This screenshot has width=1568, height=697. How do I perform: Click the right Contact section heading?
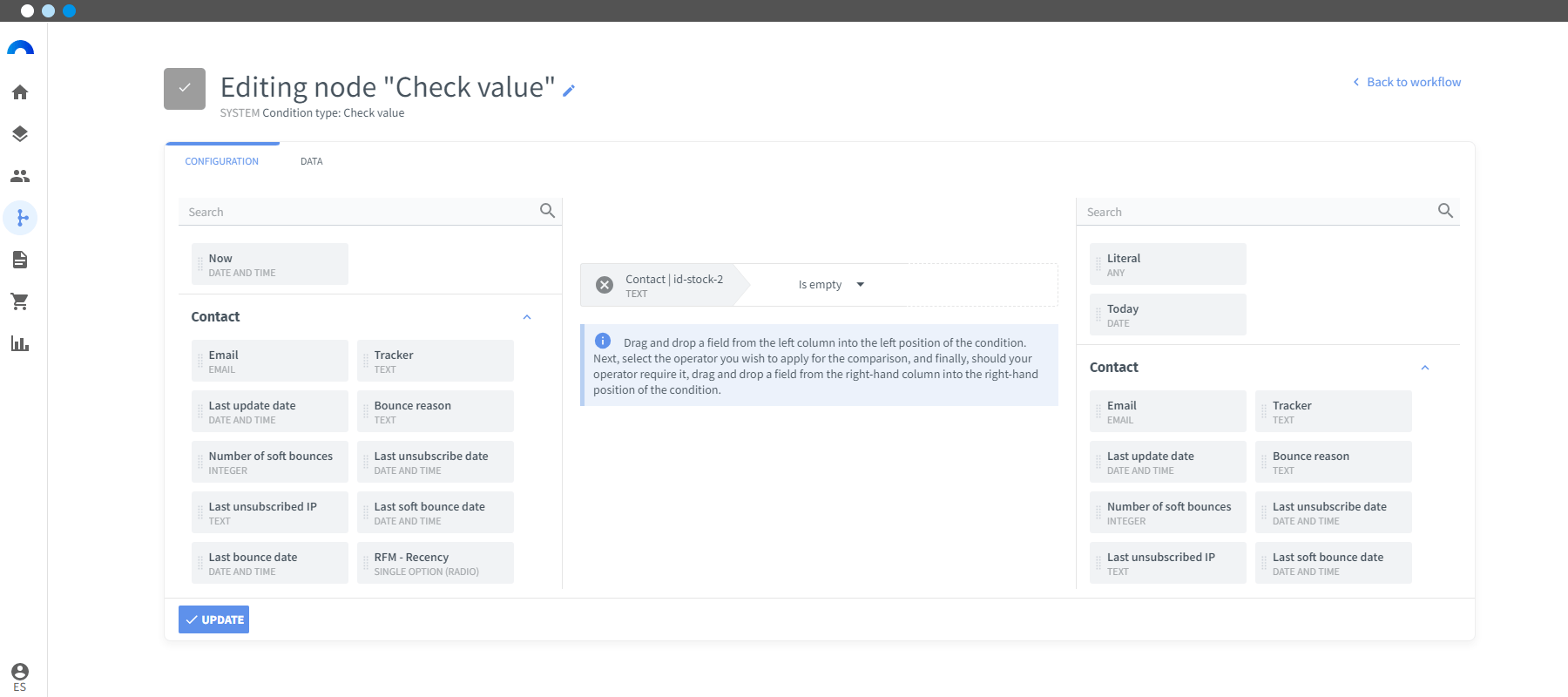click(x=1113, y=368)
